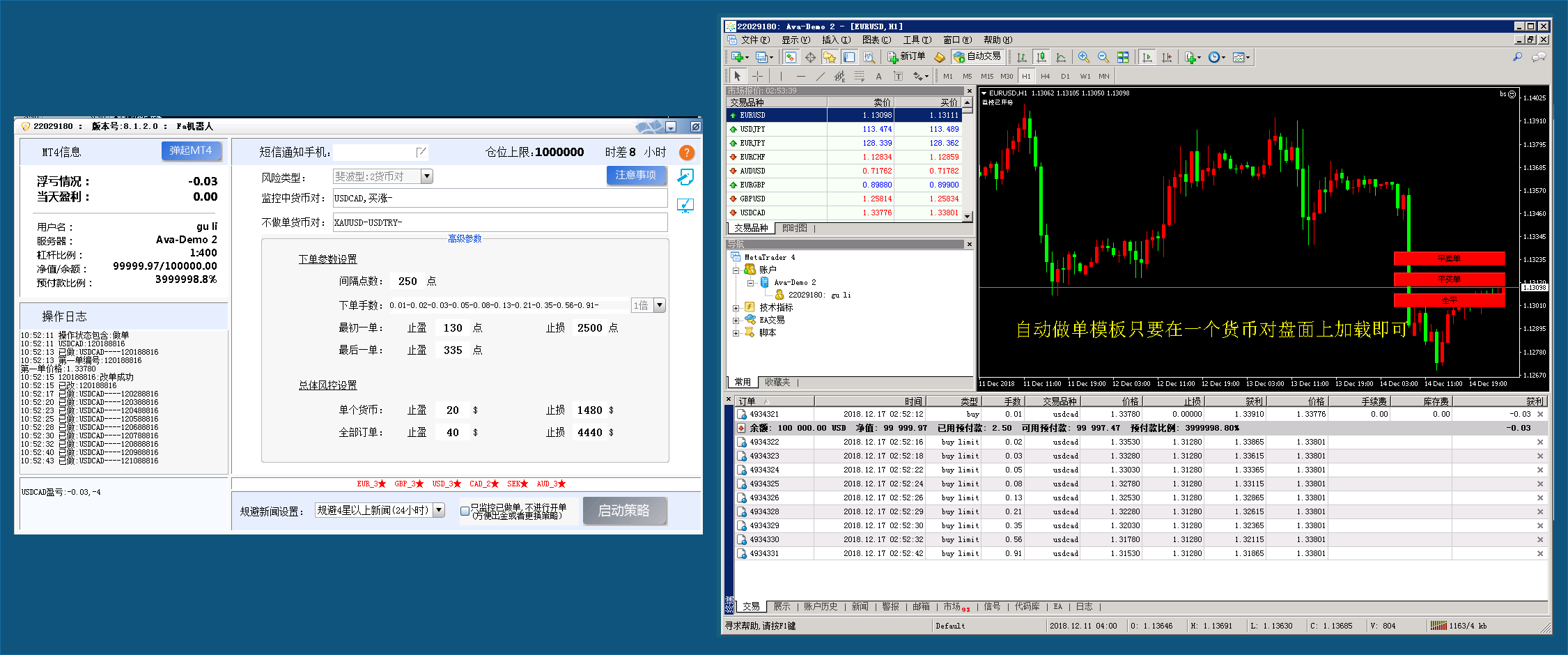Switch to 账户历史 account history tab
The height and width of the screenshot is (655, 1568).
(821, 607)
